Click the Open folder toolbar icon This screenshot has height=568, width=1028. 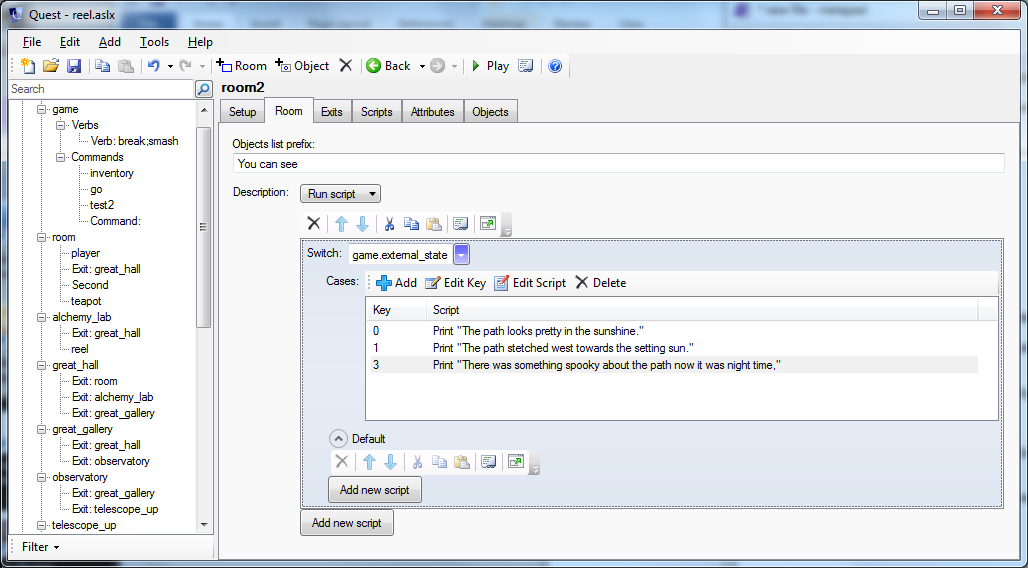point(51,66)
